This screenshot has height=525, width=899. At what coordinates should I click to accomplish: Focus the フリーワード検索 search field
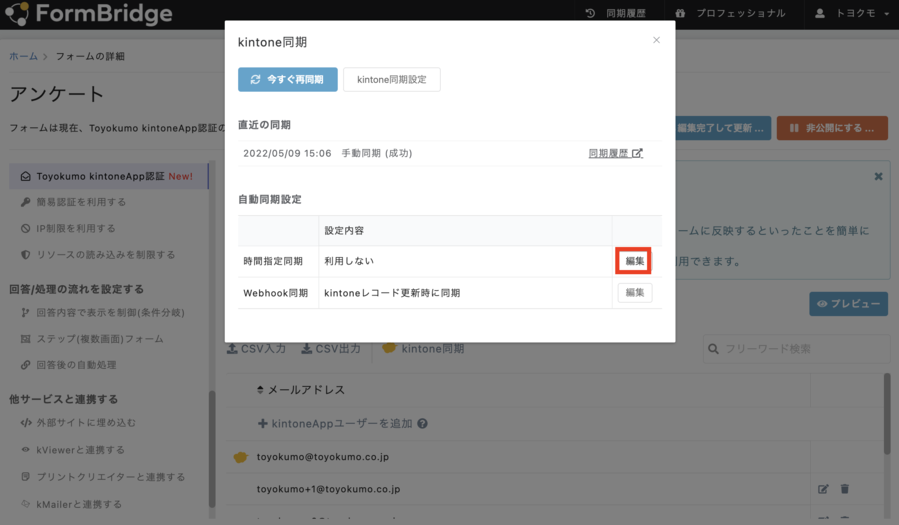797,349
